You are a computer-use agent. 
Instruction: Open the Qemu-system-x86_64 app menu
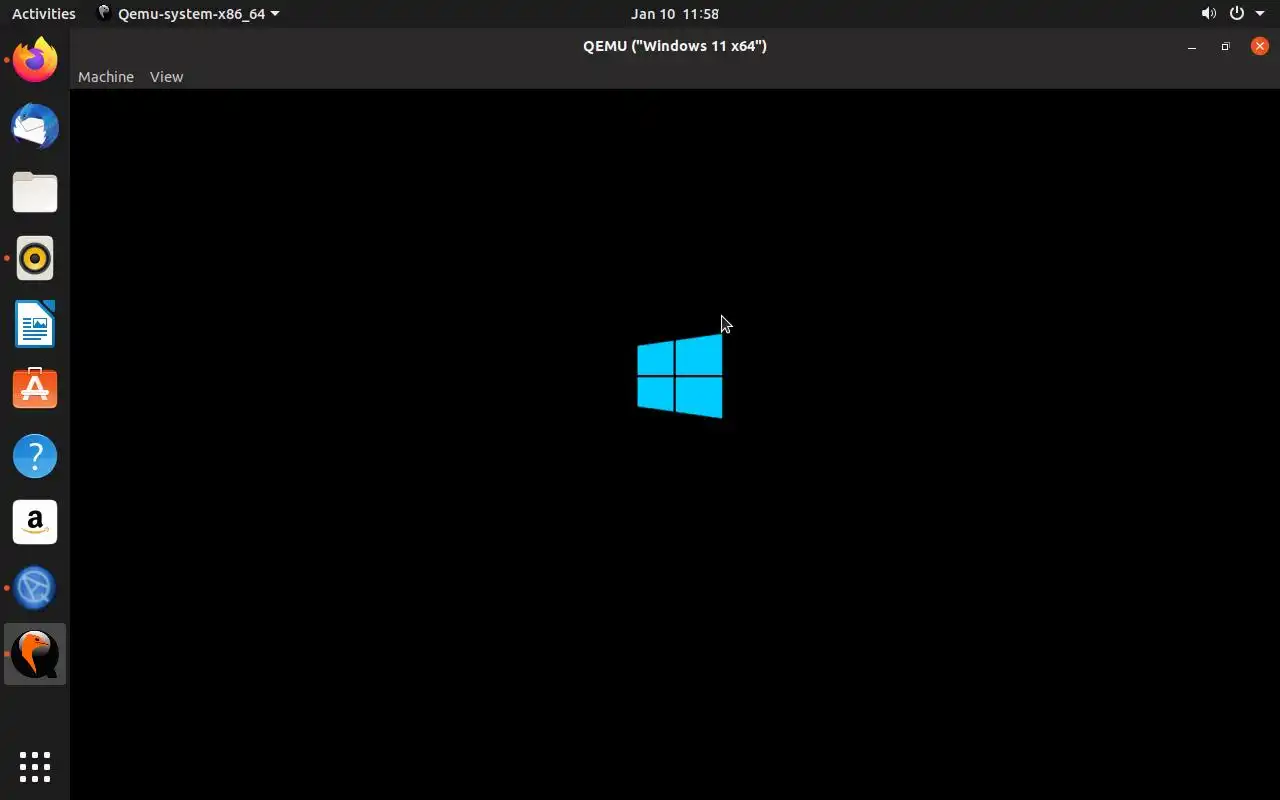pos(188,13)
